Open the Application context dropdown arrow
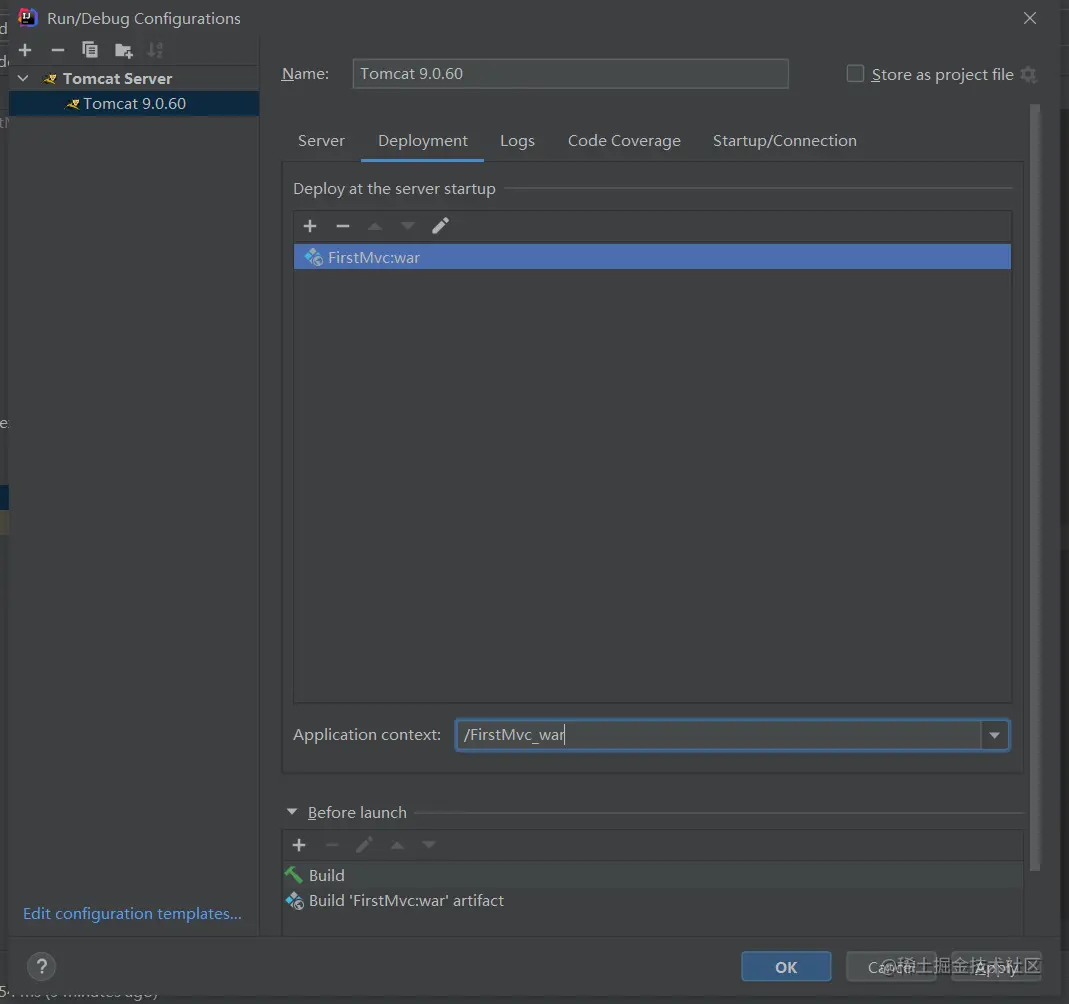 point(995,735)
